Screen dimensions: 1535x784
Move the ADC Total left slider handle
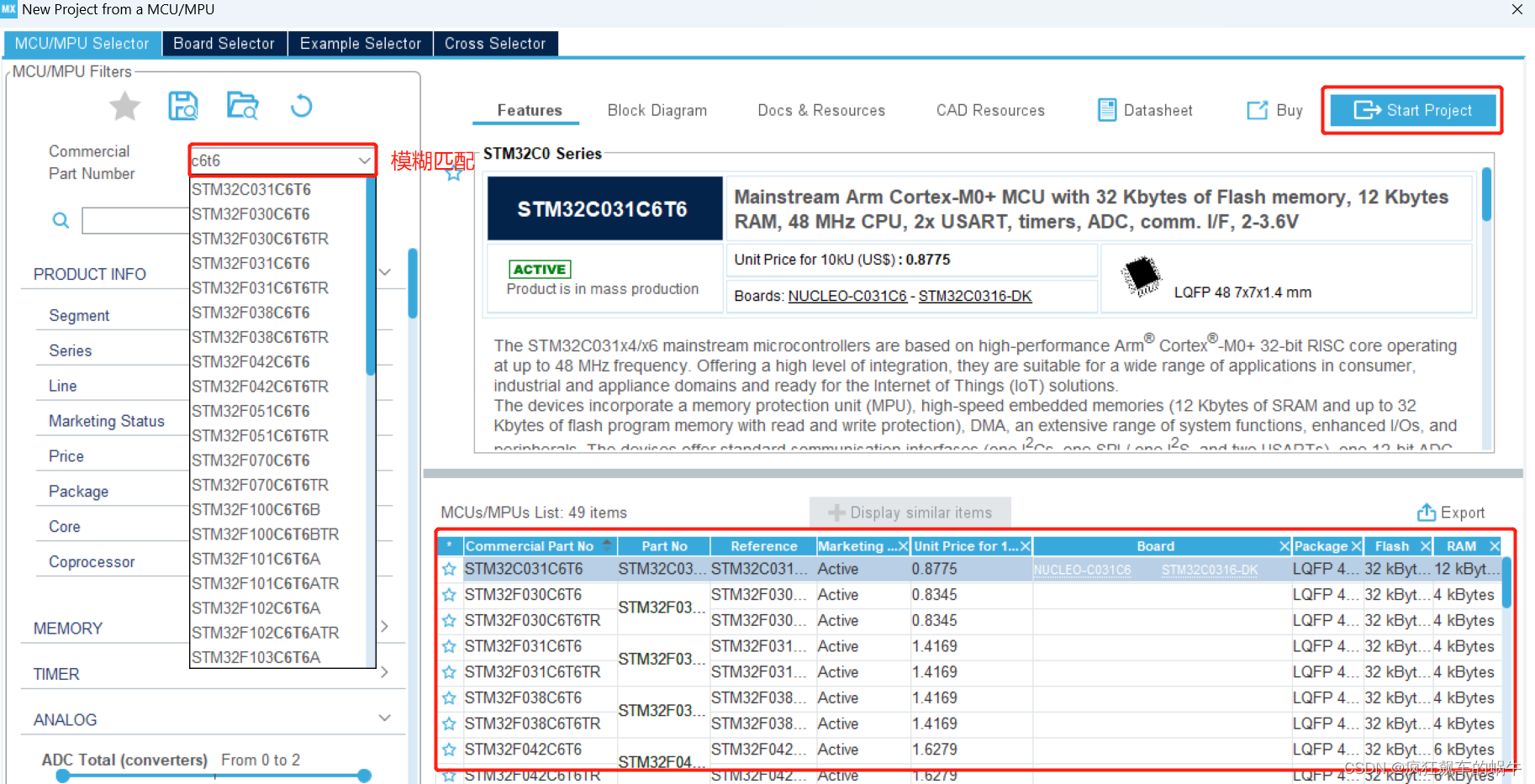[x=63, y=776]
